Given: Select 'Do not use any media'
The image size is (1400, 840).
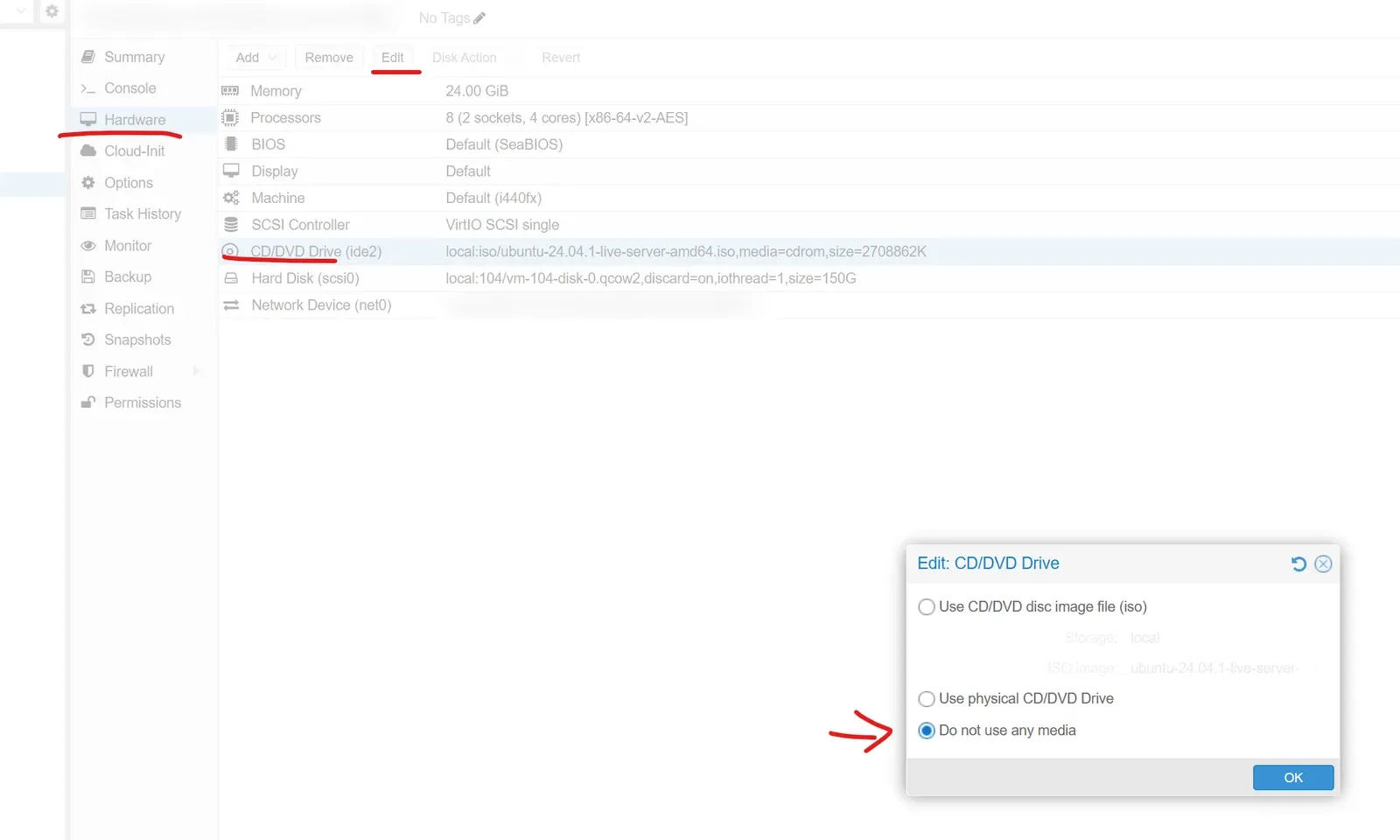Looking at the screenshot, I should [927, 731].
